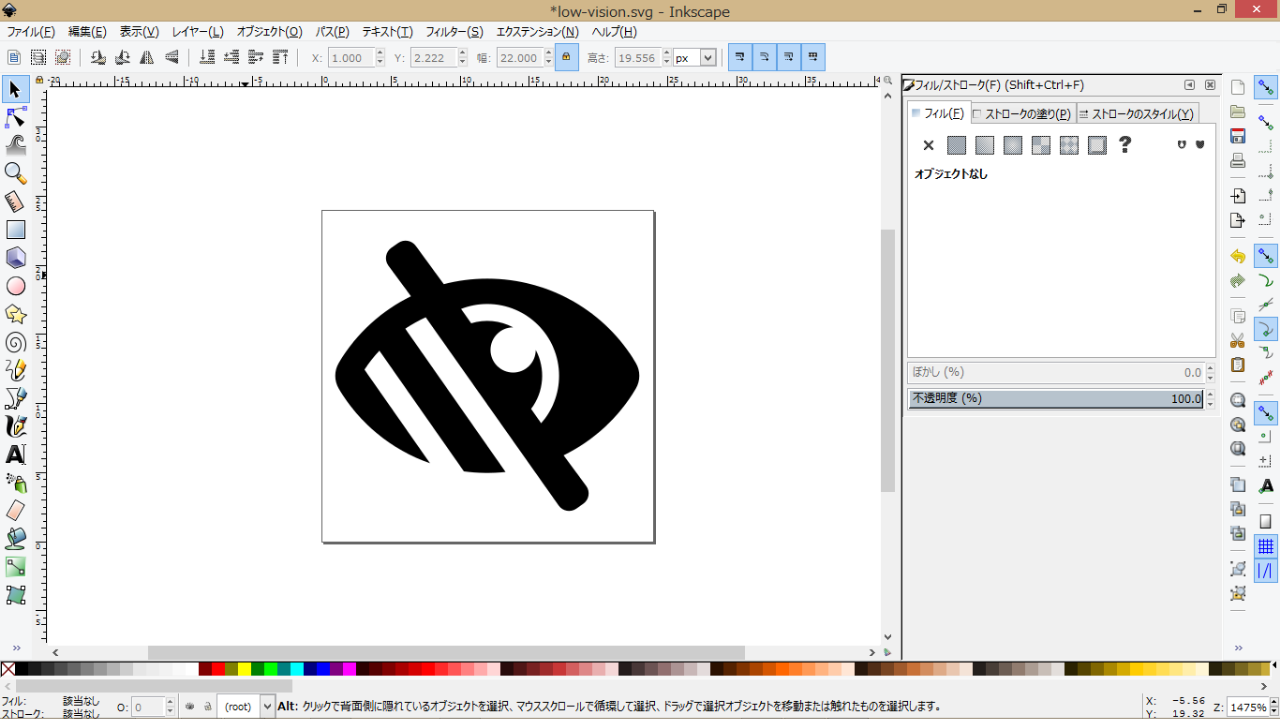The width and height of the screenshot is (1280, 719).
Task: Click the 不透明度 opacity slider
Action: (x=1055, y=399)
